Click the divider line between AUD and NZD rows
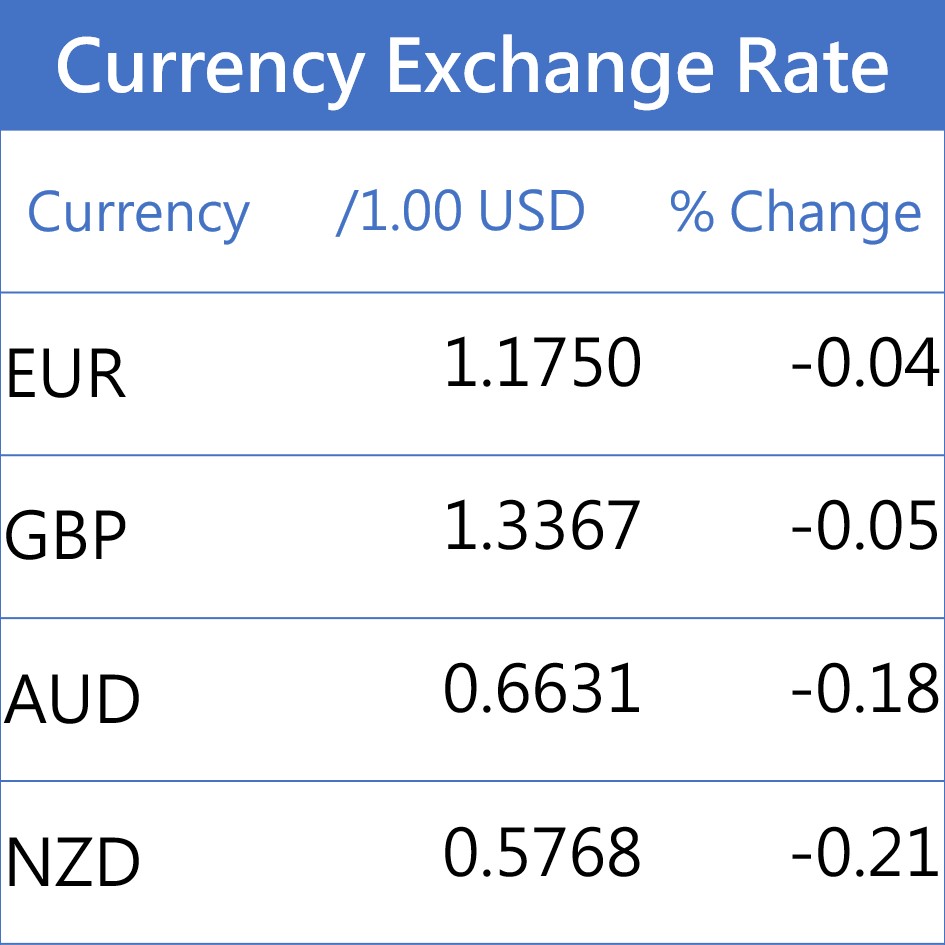This screenshot has height=945, width=945. (x=472, y=781)
